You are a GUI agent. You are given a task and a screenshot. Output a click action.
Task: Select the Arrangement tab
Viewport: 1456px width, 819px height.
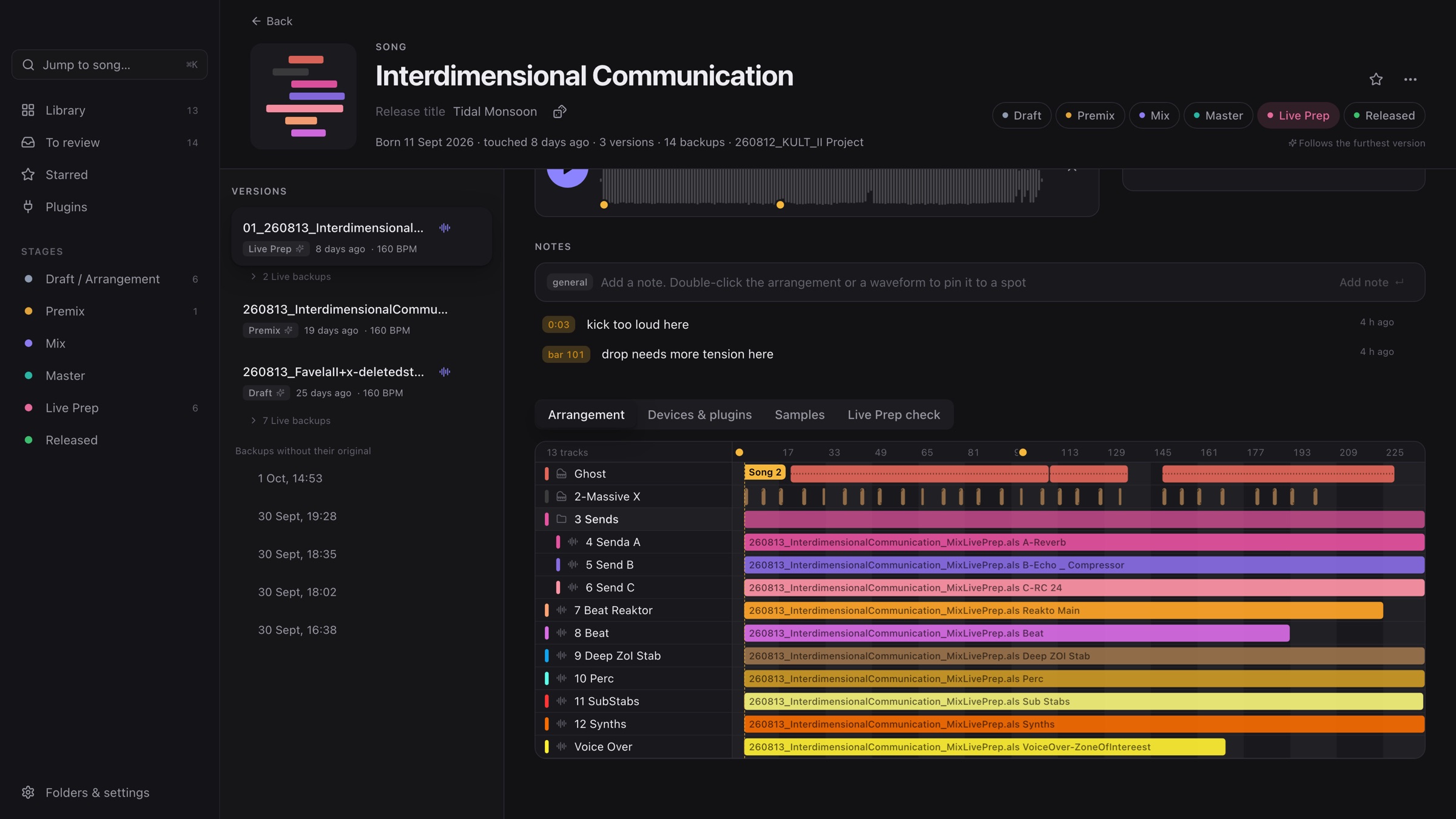586,415
